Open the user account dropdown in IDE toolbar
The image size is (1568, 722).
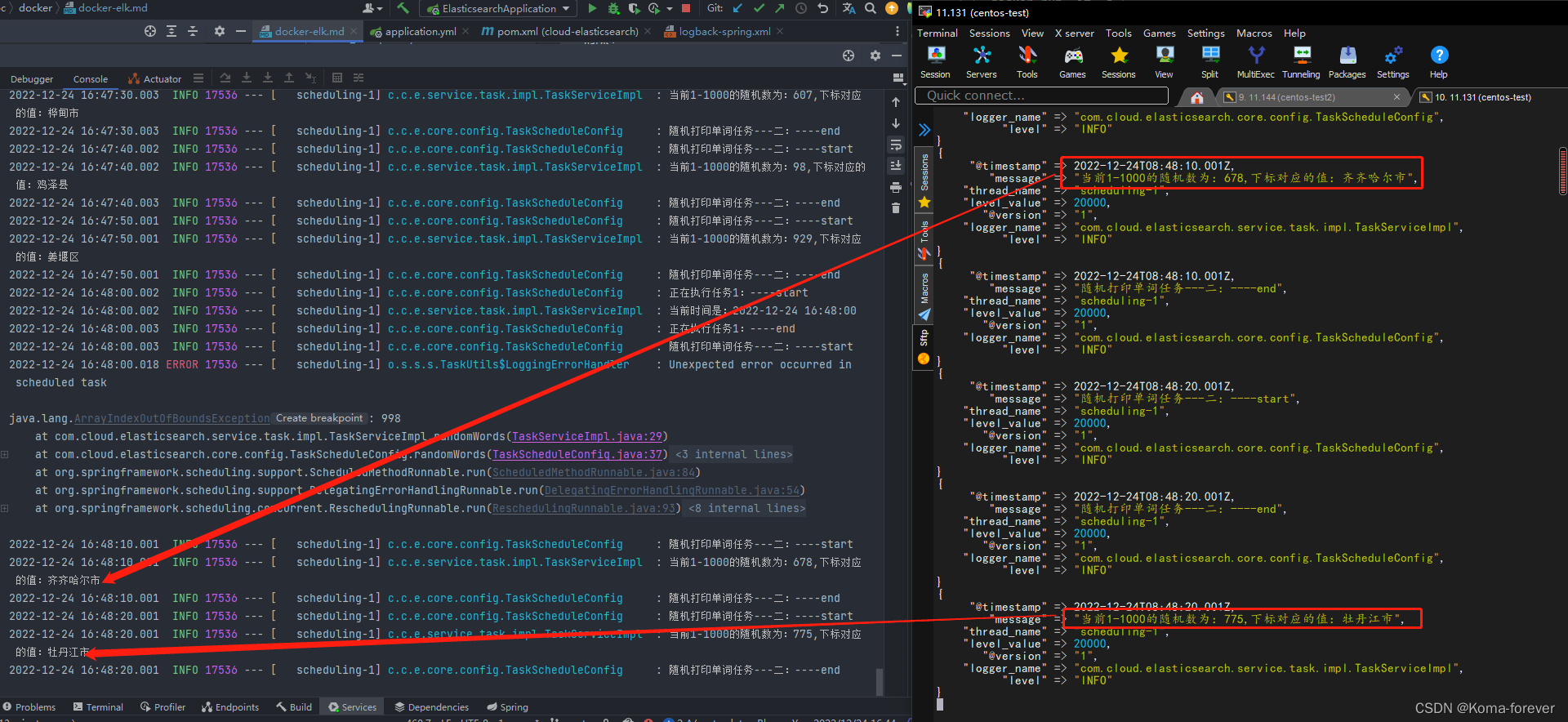372,8
